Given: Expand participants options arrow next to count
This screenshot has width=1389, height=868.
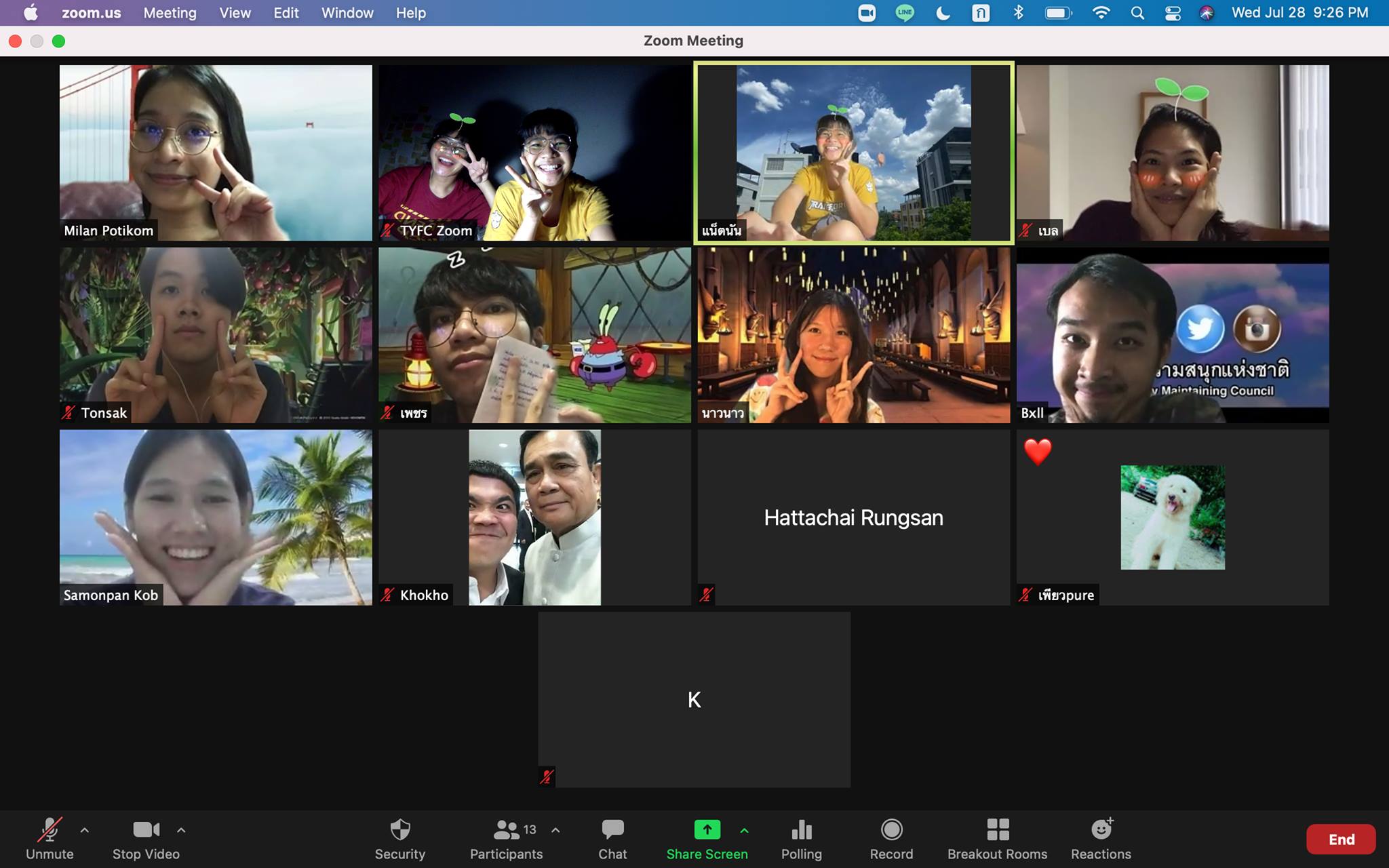Looking at the screenshot, I should (555, 830).
